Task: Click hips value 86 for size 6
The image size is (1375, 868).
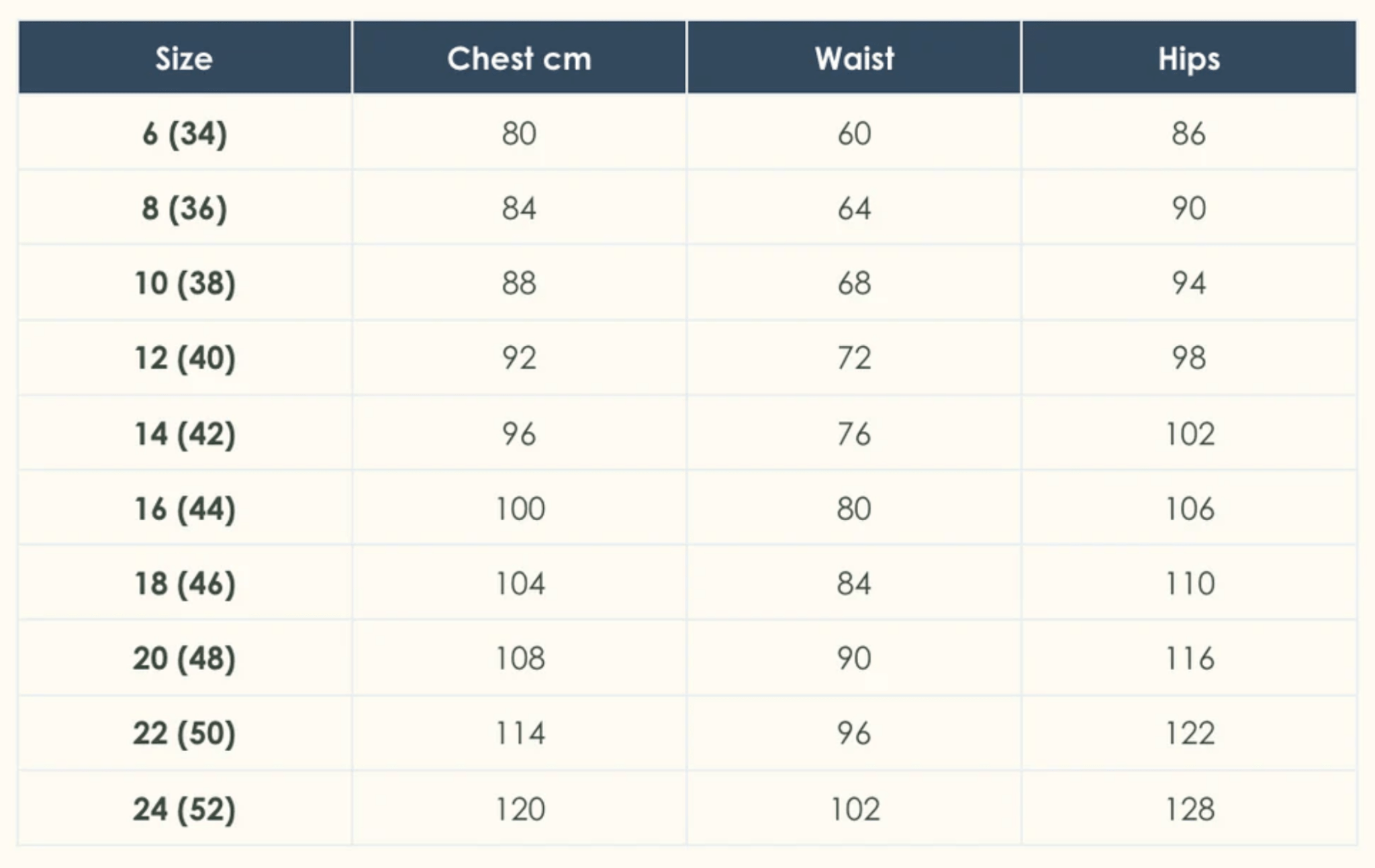Action: [x=1188, y=133]
